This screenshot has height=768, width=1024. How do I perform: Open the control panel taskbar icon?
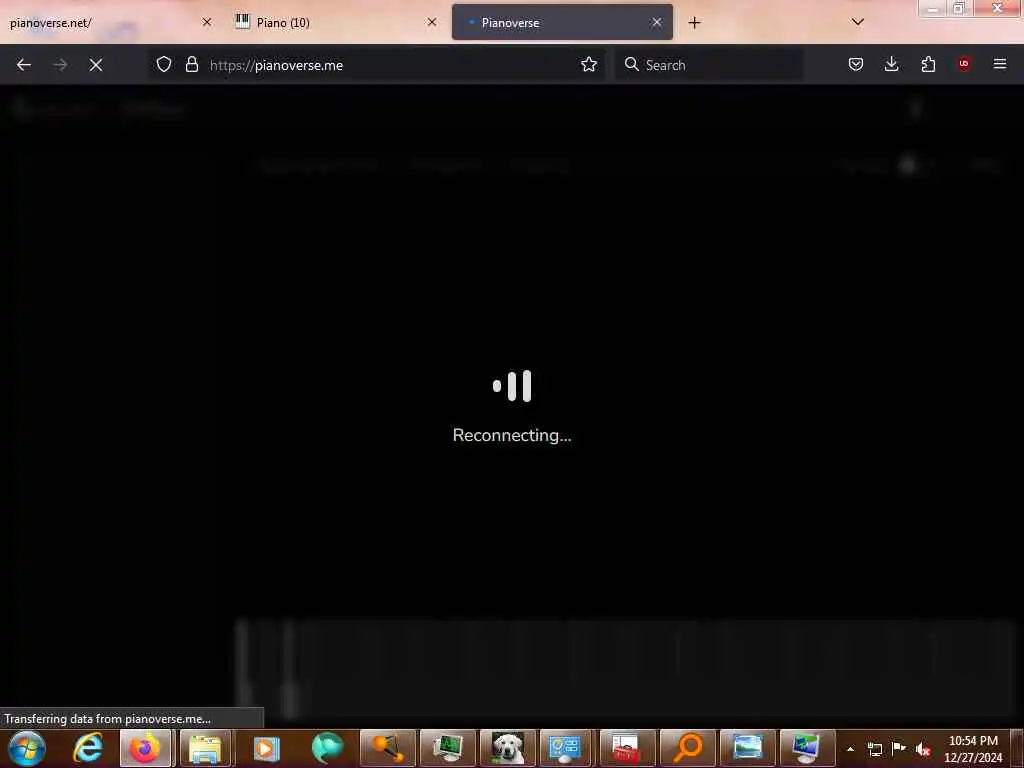[x=566, y=748]
